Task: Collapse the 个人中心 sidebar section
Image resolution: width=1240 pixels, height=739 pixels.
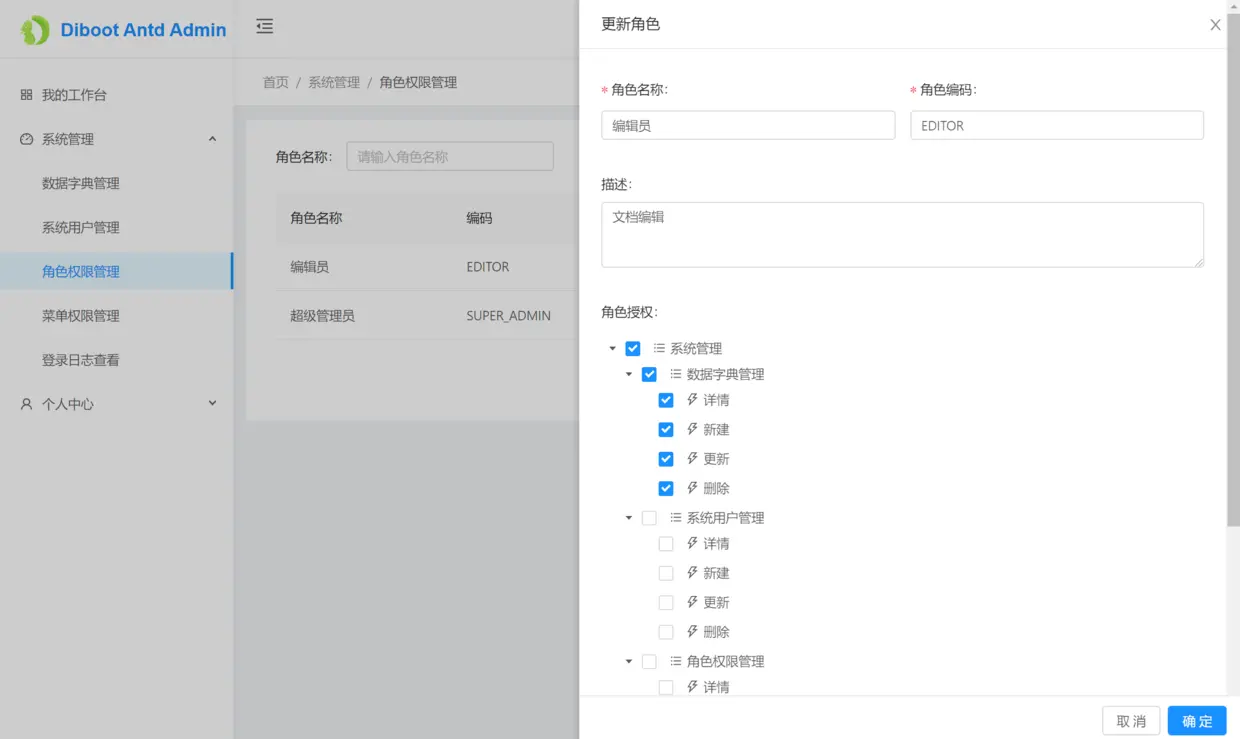Action: (211, 404)
